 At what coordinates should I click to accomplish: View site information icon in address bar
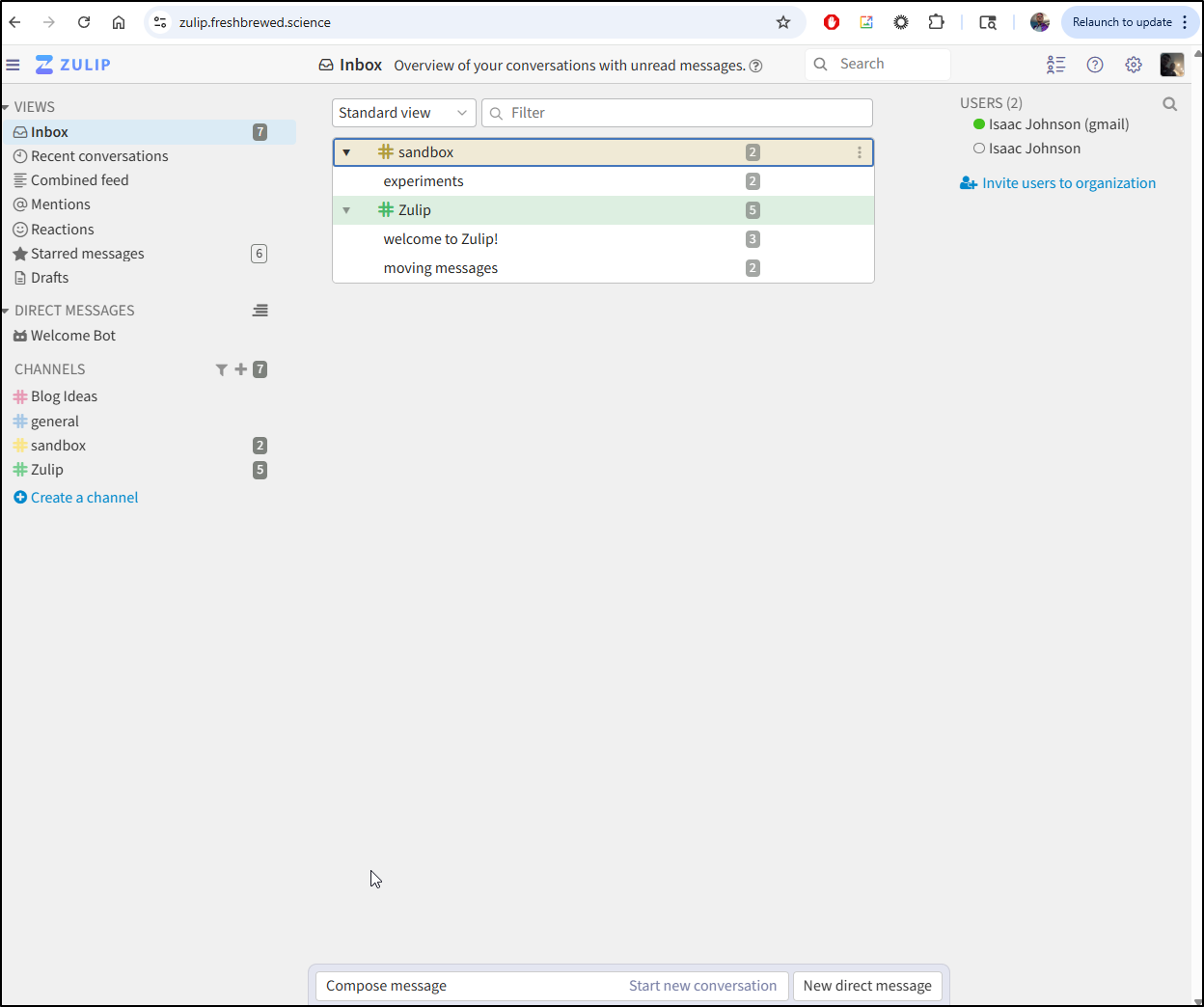(x=160, y=22)
